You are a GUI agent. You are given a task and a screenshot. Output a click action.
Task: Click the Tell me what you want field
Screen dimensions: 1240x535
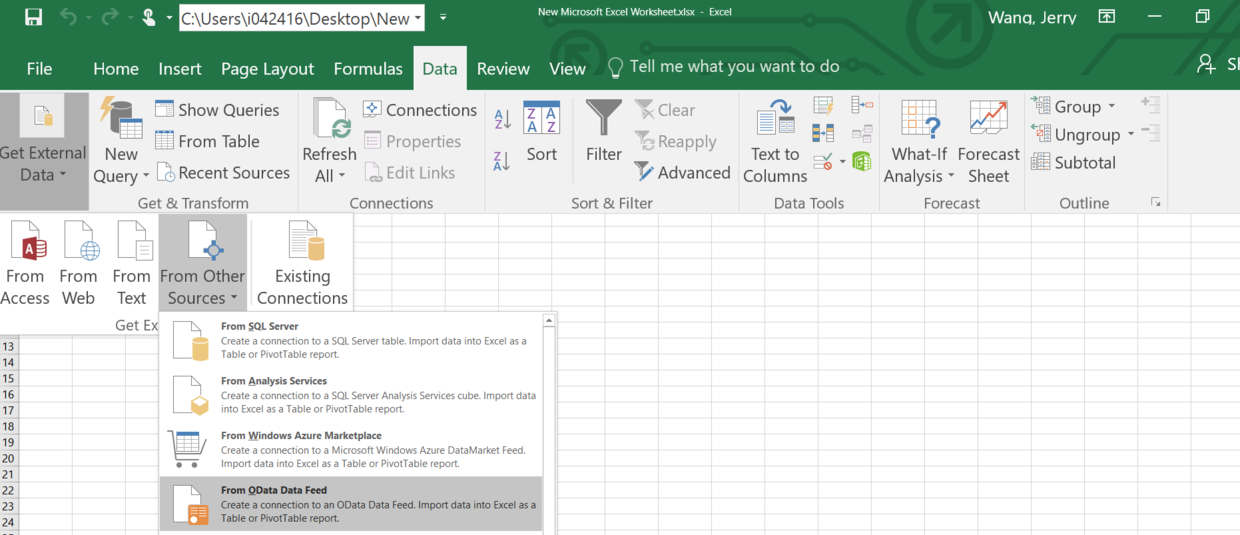coord(723,67)
